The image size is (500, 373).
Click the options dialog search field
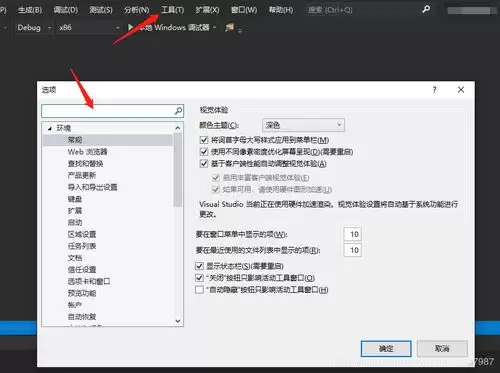pyautogui.click(x=112, y=111)
